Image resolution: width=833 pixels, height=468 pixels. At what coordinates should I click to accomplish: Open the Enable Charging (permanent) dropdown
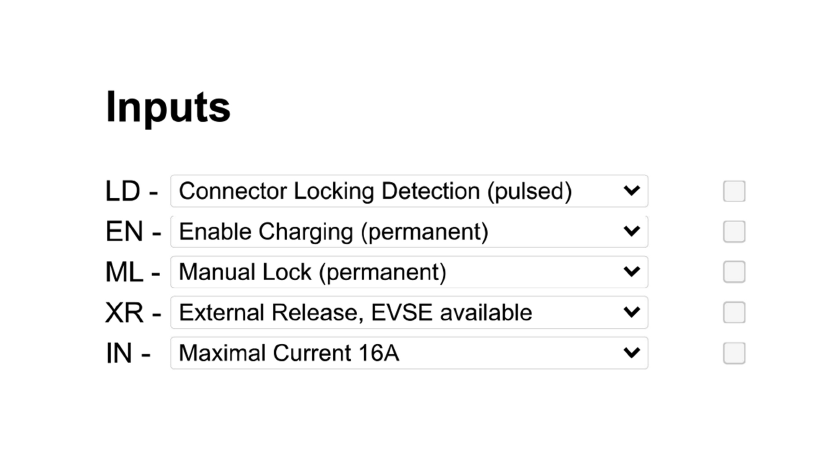(409, 232)
